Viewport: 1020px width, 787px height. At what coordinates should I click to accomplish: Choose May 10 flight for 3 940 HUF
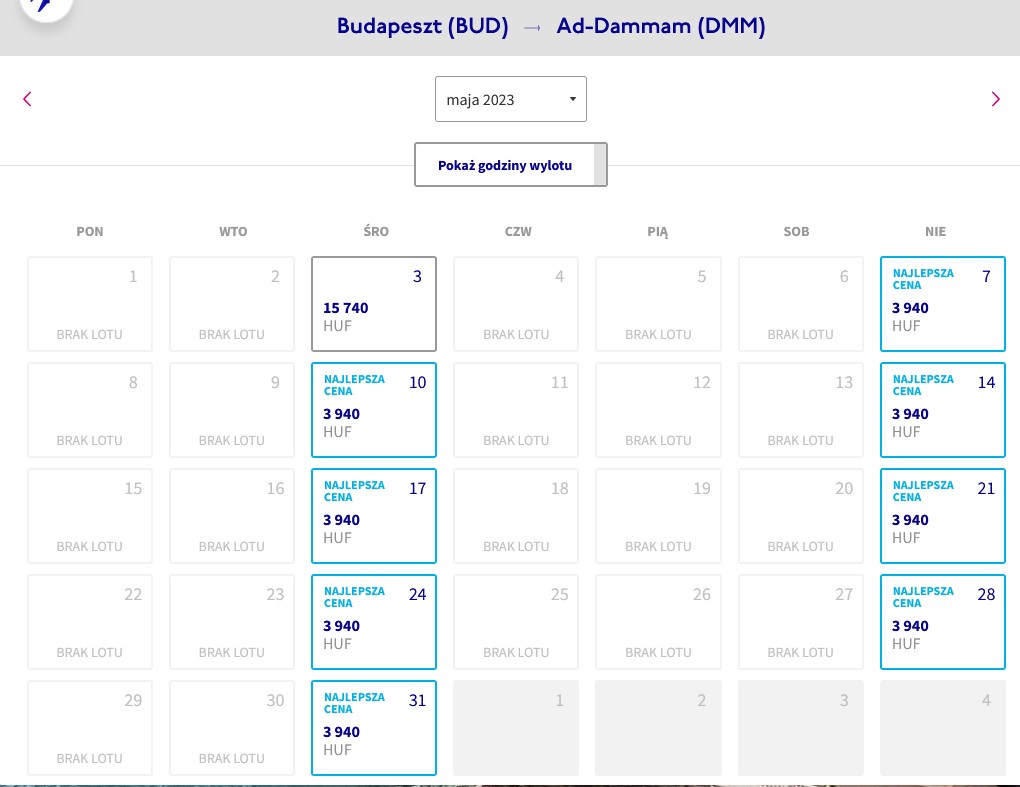point(374,410)
